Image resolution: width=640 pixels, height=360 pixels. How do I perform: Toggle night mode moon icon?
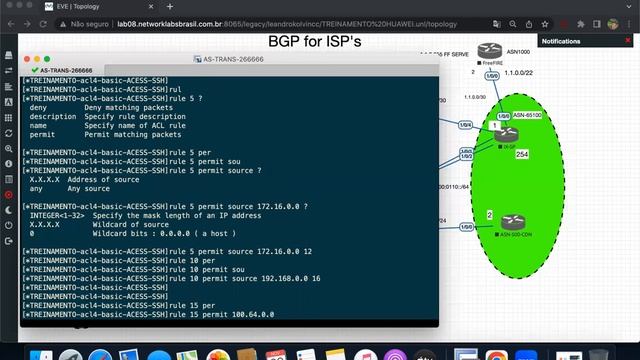[x=9, y=210]
